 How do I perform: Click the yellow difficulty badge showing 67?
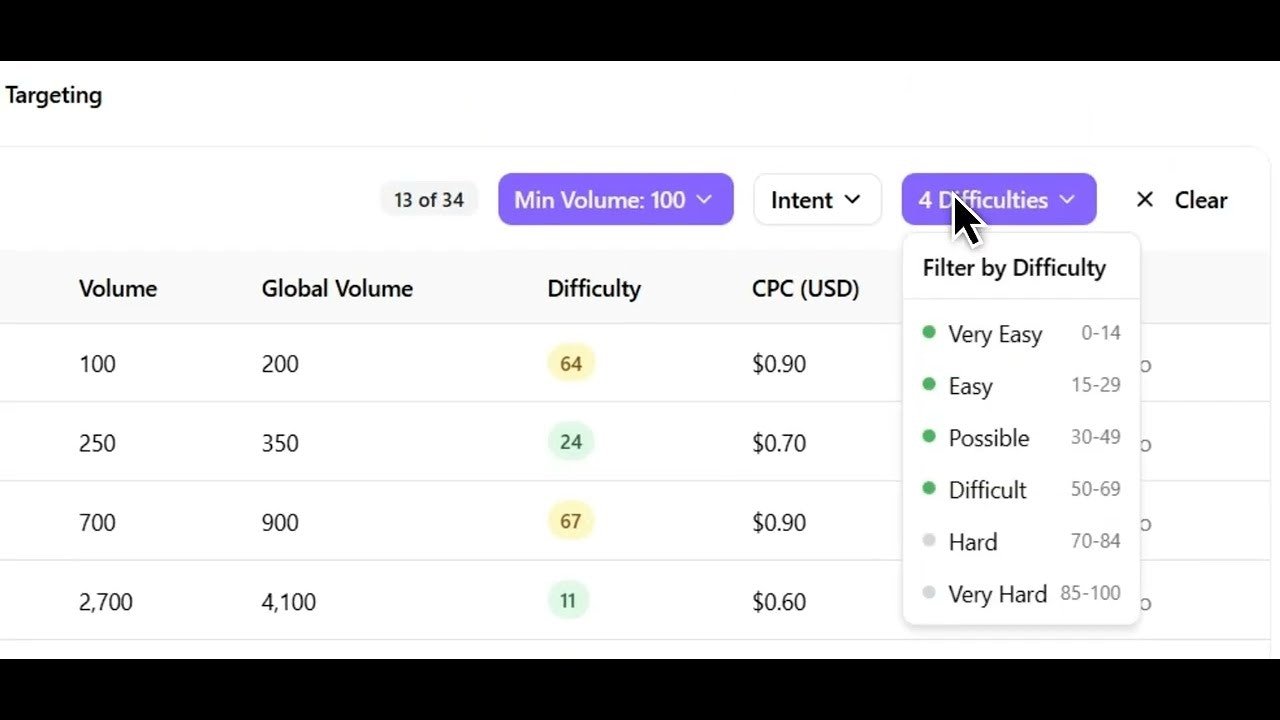pos(570,521)
